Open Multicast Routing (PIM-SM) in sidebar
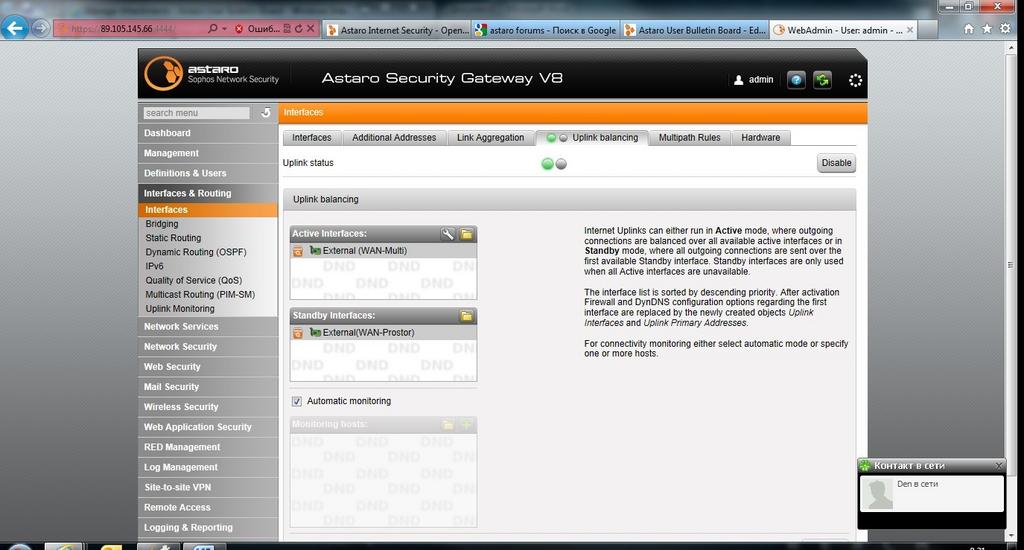Image resolution: width=1024 pixels, height=550 pixels. [x=200, y=295]
